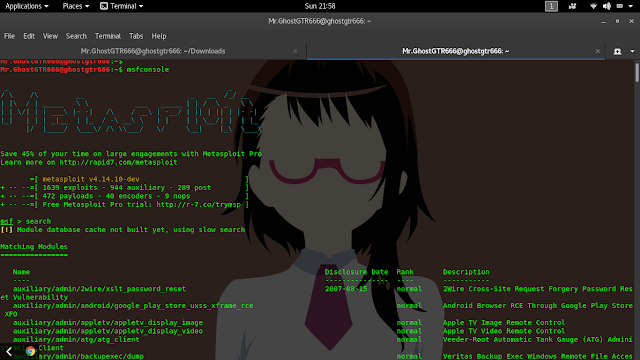This screenshot has width=640, height=360.
Task: Open the Edit menu
Action: [x=29, y=36]
